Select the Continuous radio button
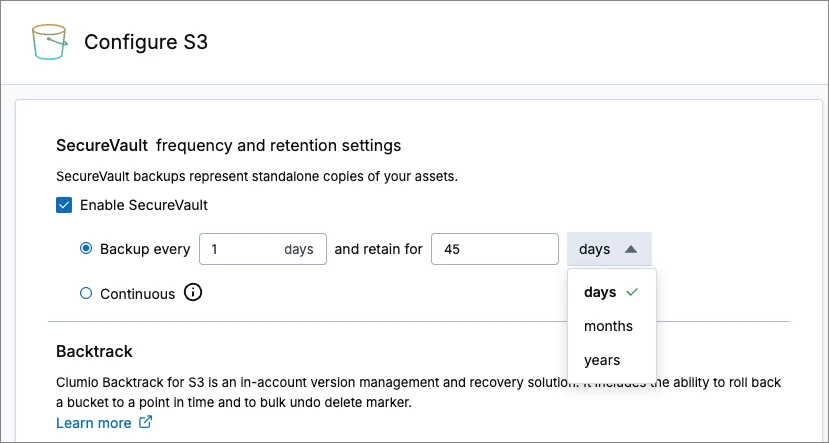 tap(86, 293)
